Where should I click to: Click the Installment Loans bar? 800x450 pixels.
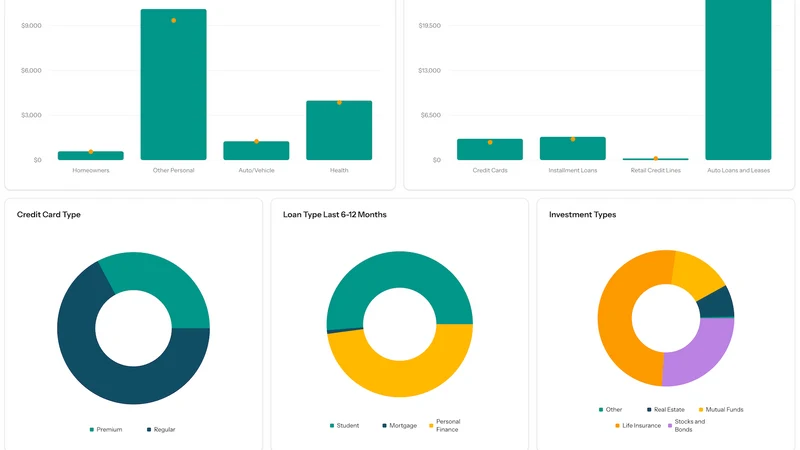[x=572, y=148]
